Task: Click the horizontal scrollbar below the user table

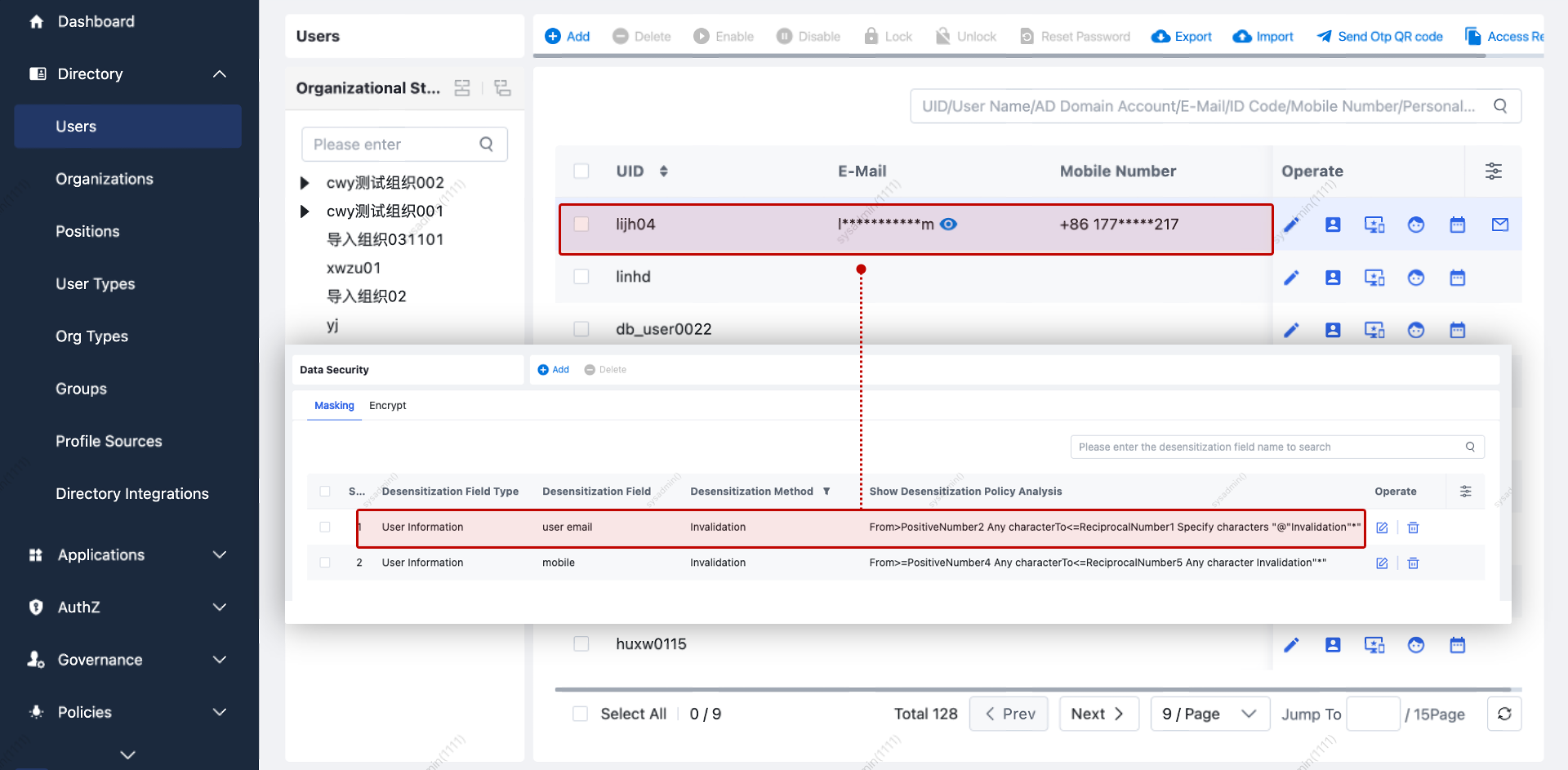Action: point(1032,690)
